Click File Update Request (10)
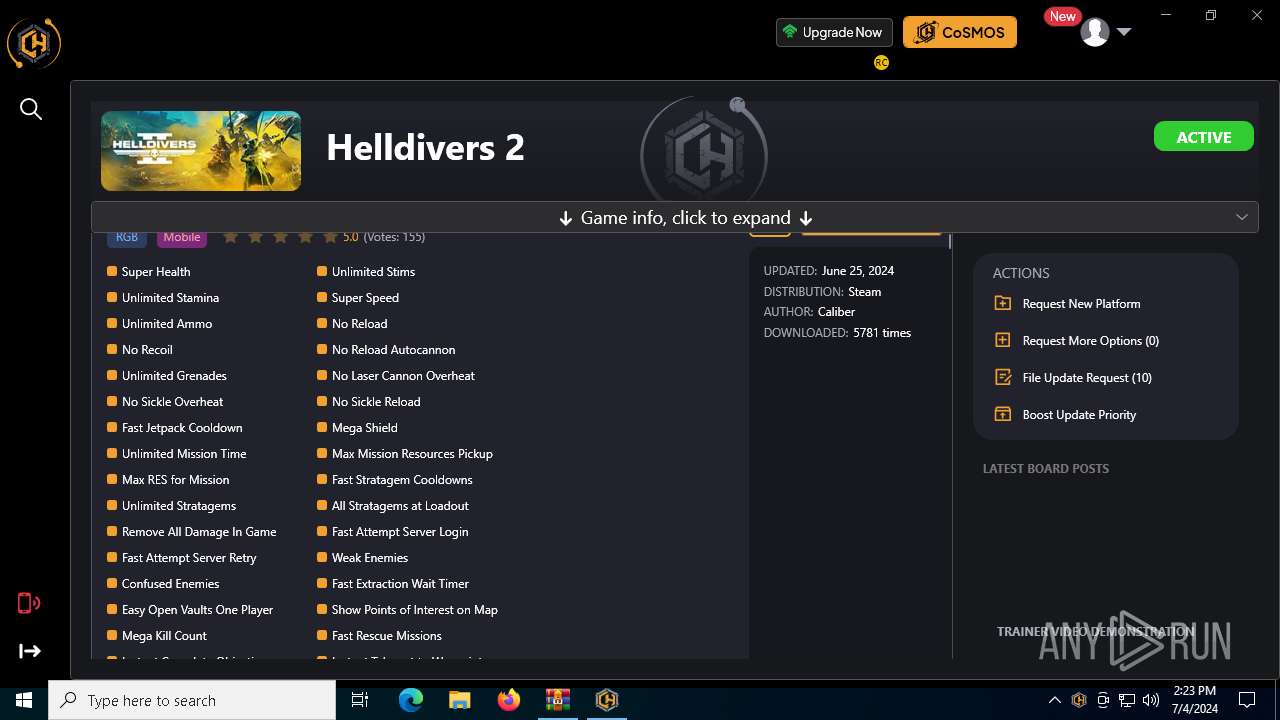Image resolution: width=1280 pixels, height=720 pixels. pyautogui.click(x=1087, y=378)
